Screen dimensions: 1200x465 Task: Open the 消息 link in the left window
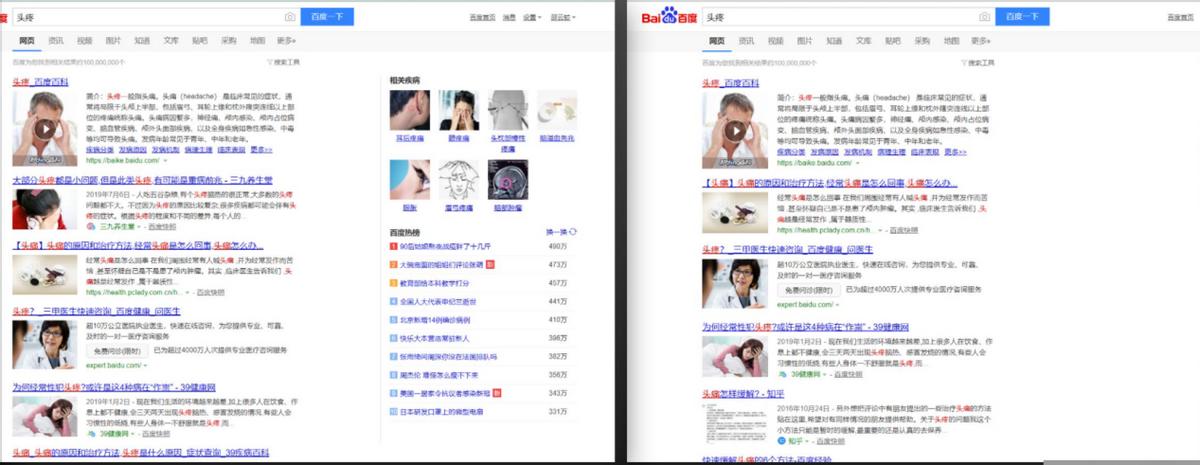coord(509,18)
